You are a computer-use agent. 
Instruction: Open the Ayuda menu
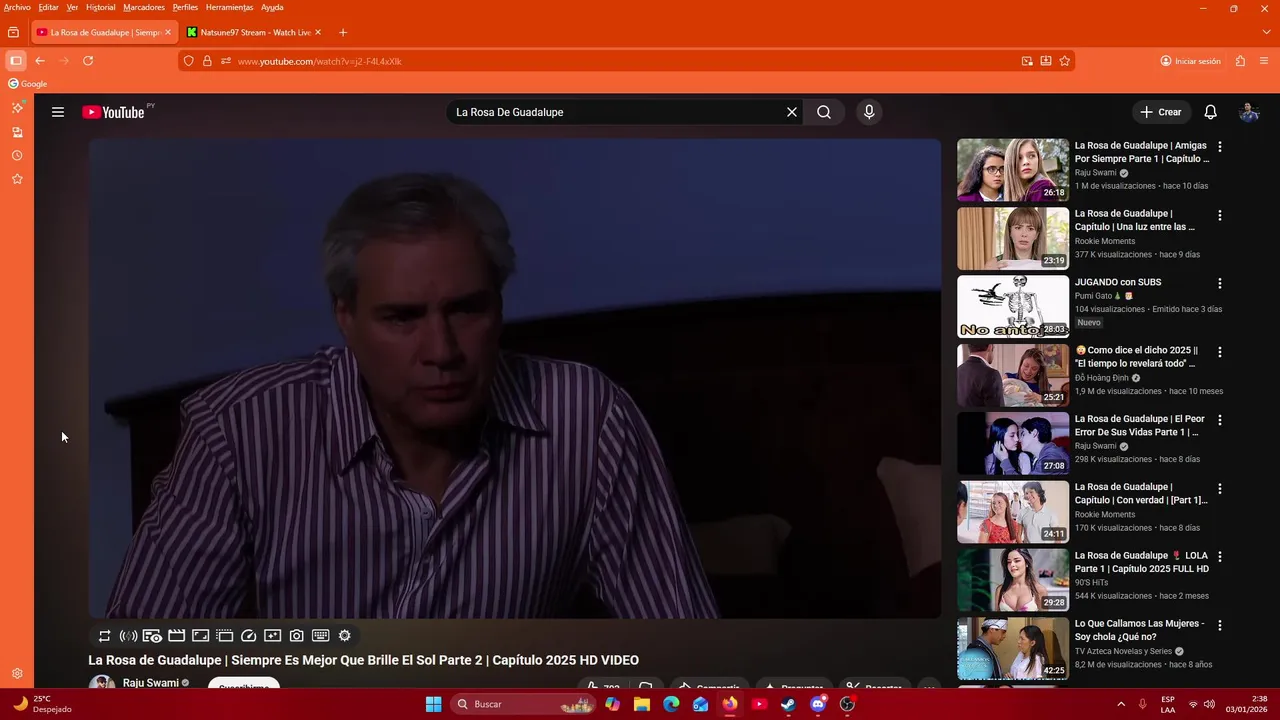click(x=272, y=7)
